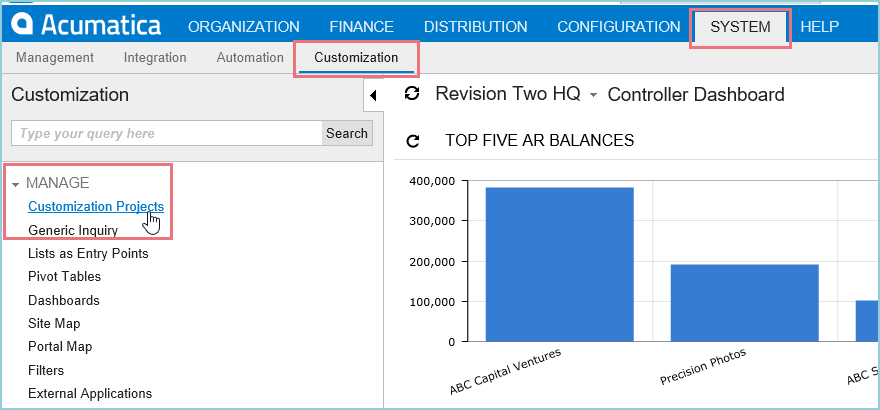Click the Precision Photos axis label

pyautogui.click(x=703, y=367)
